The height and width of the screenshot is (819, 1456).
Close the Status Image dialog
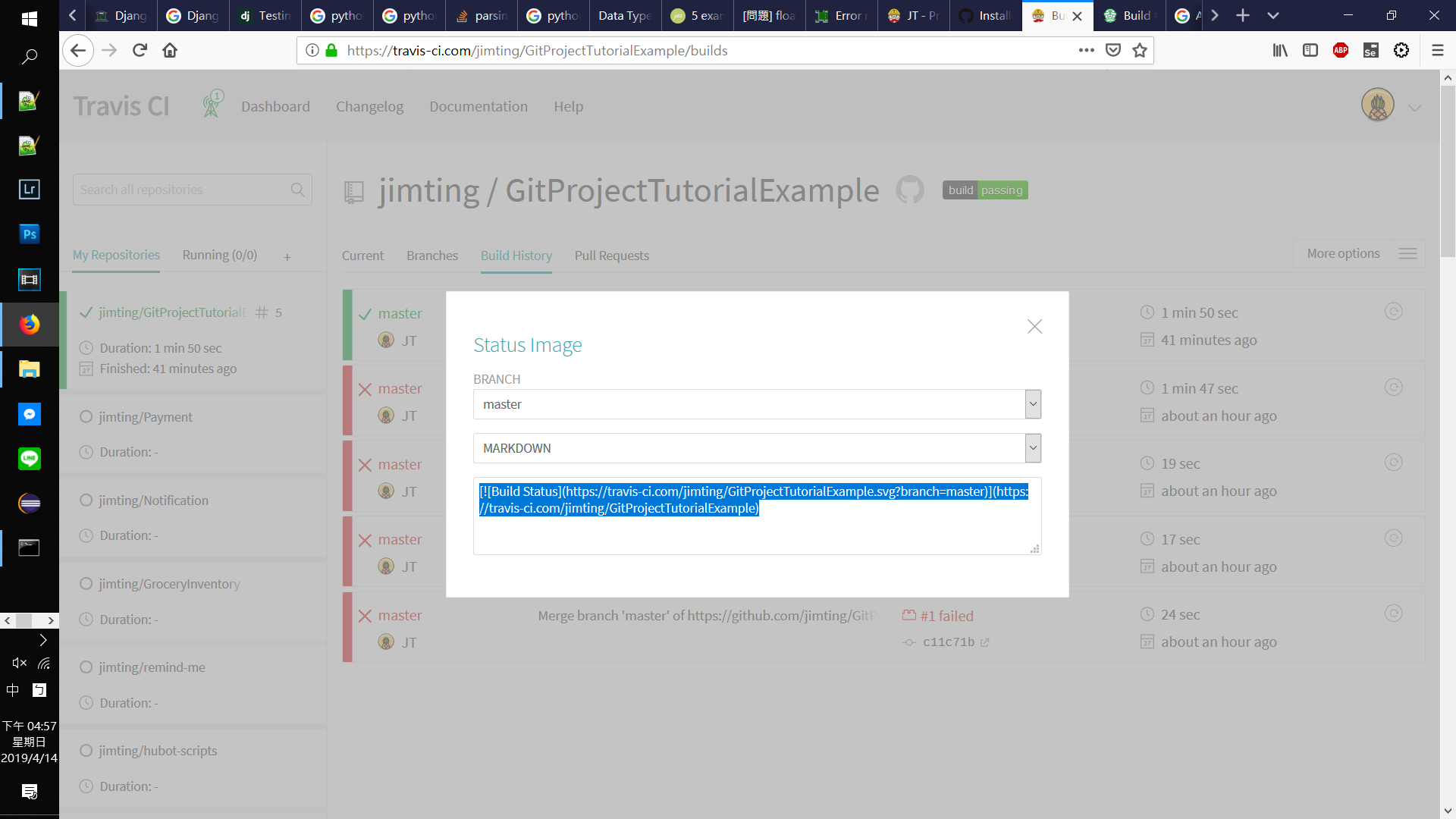[1034, 327]
